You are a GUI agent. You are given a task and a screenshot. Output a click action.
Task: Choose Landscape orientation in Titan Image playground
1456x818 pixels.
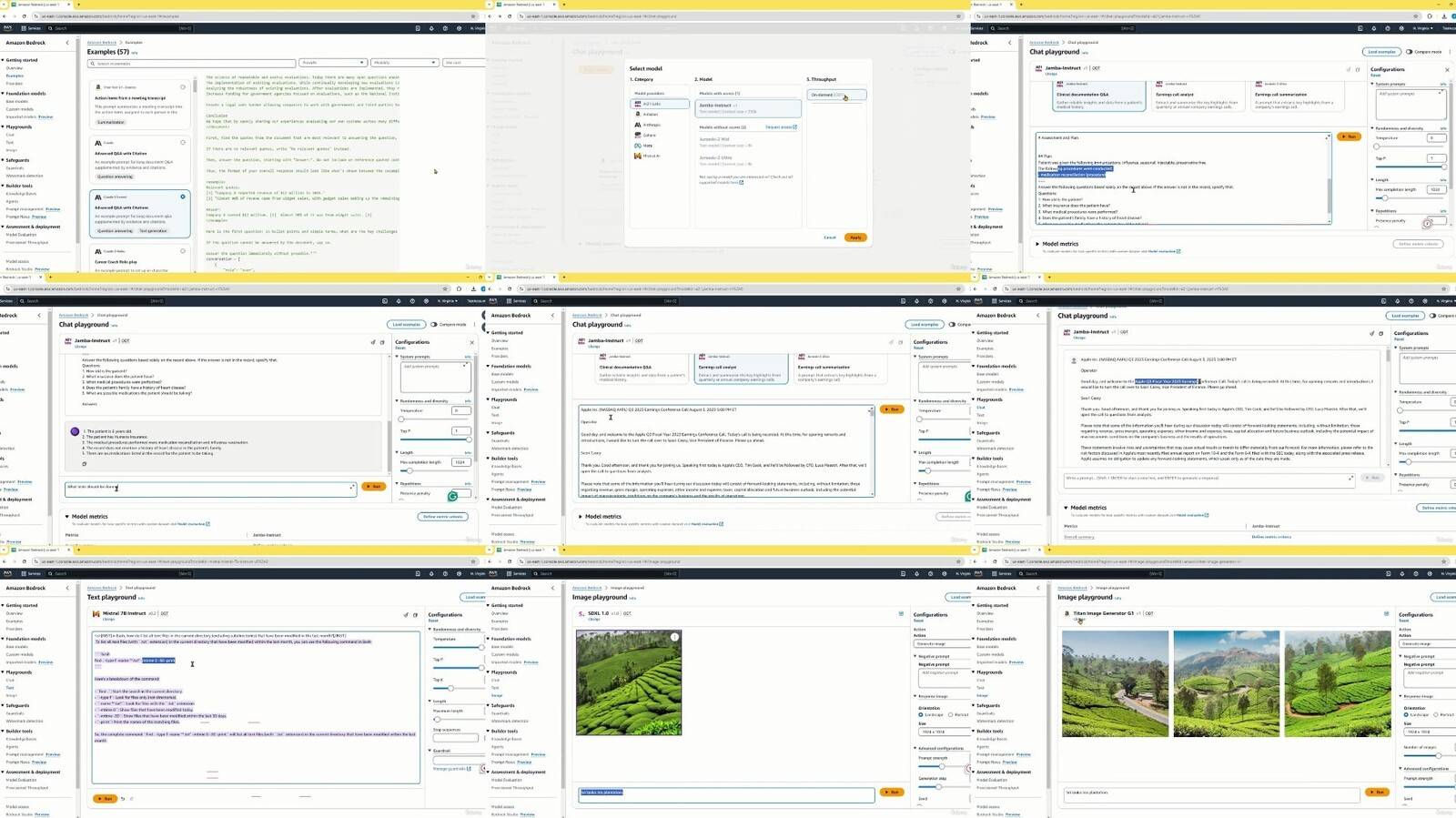click(1406, 715)
